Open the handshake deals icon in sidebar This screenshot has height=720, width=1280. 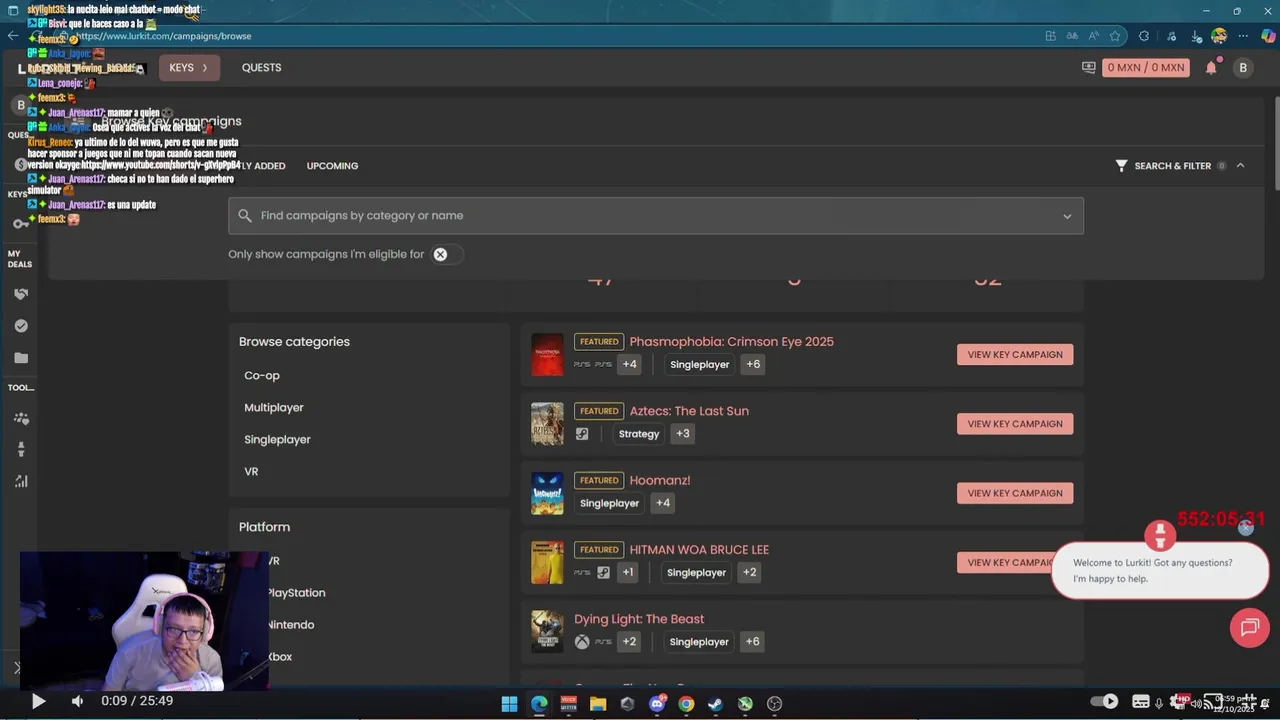click(21, 294)
